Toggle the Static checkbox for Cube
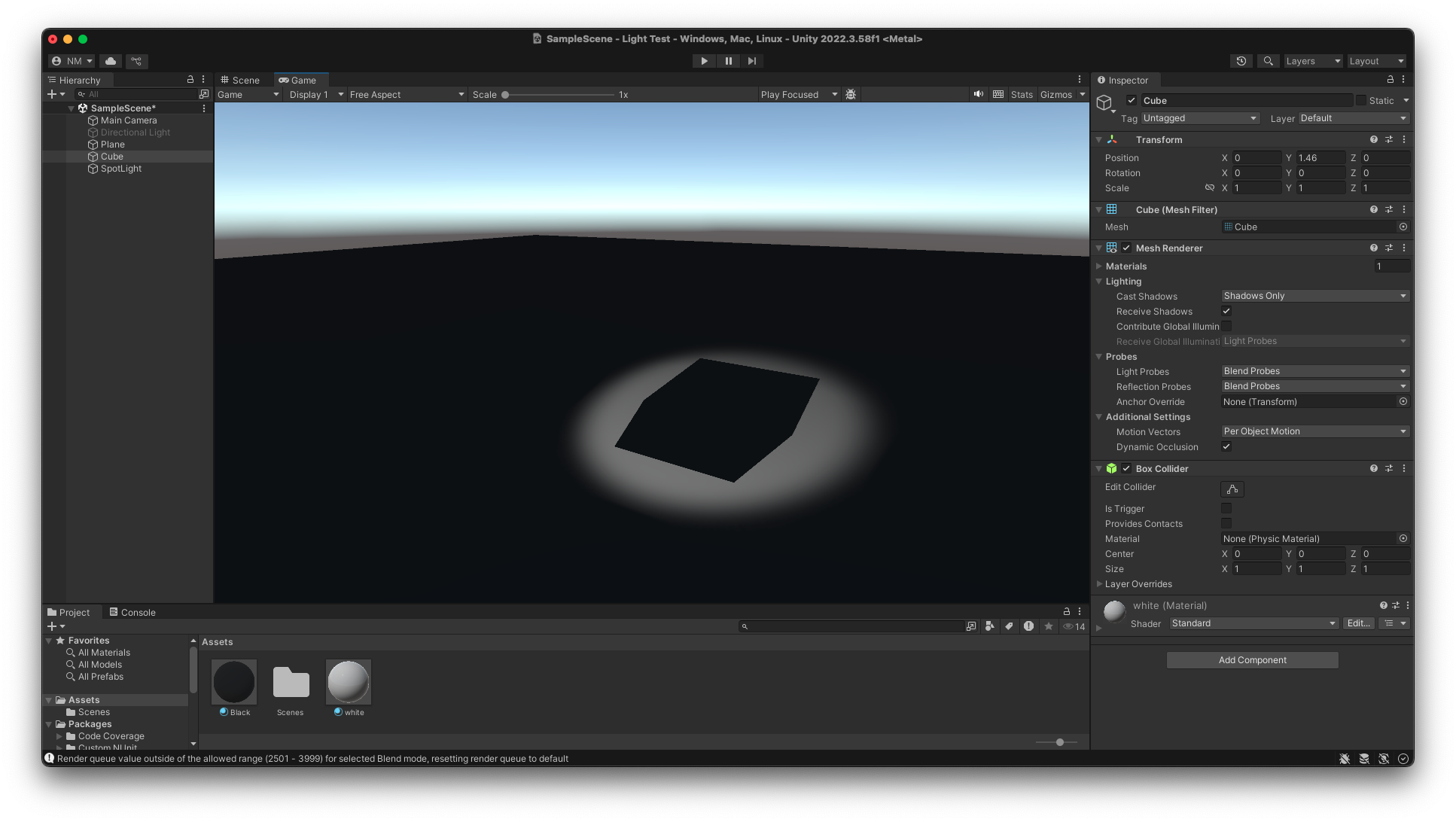The height and width of the screenshot is (822, 1456). (1361, 100)
